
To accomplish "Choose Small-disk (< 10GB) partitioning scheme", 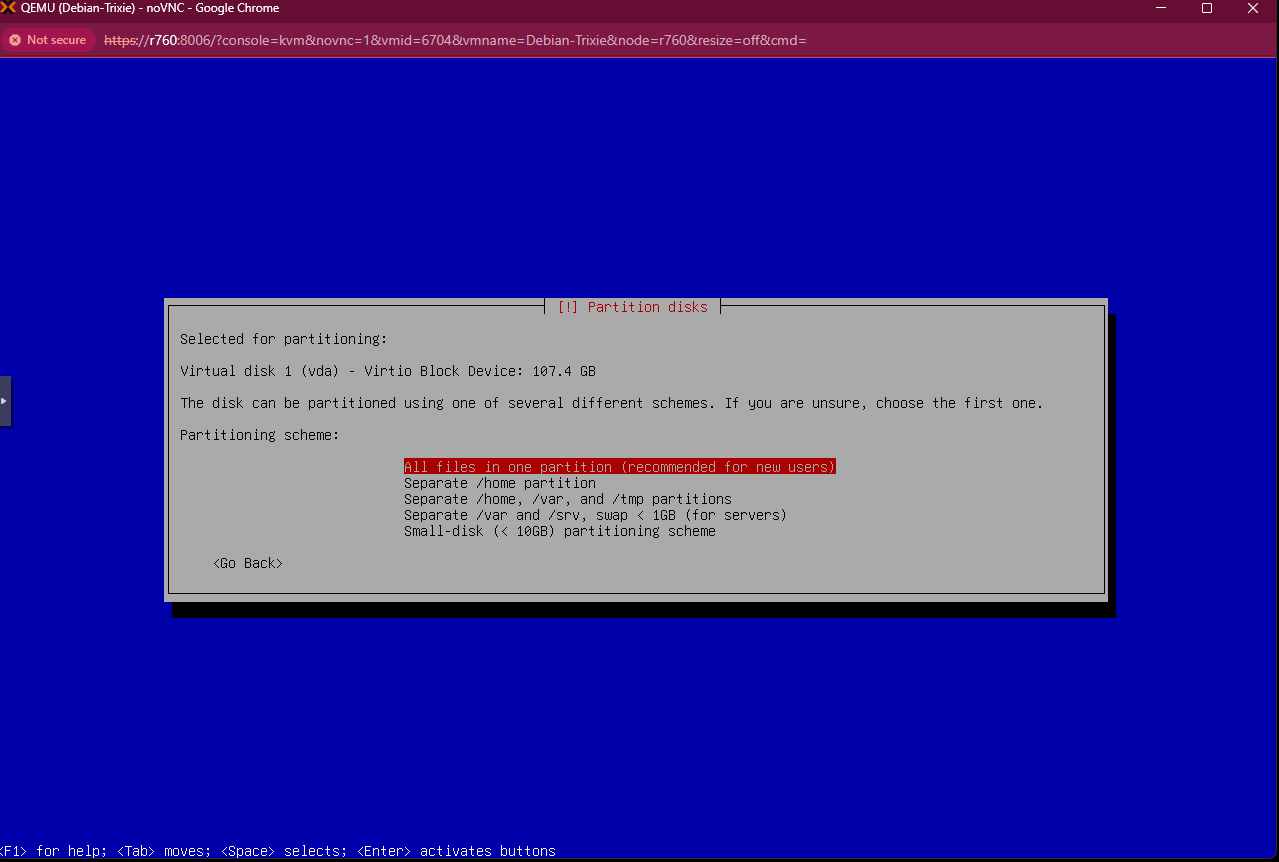I will (559, 531).
